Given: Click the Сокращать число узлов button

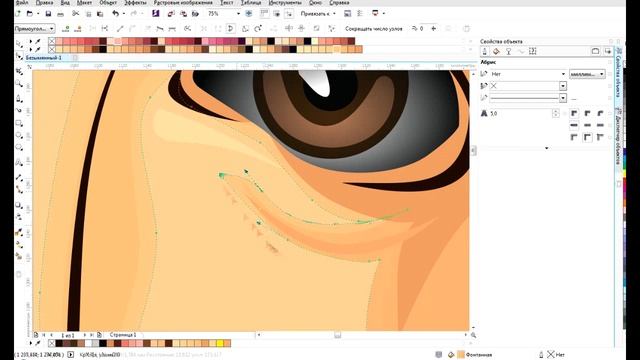Looking at the screenshot, I should [x=373, y=29].
